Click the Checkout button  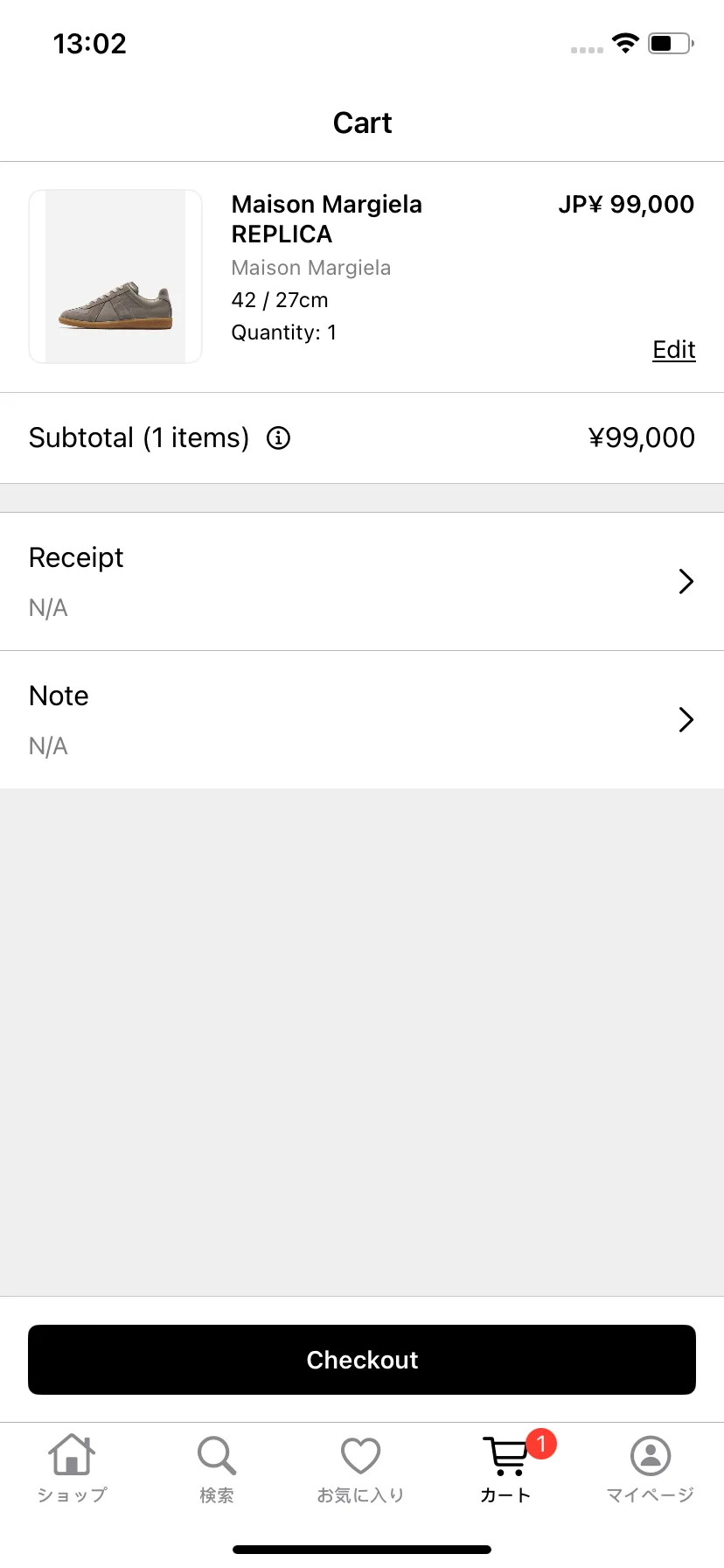click(x=362, y=1360)
